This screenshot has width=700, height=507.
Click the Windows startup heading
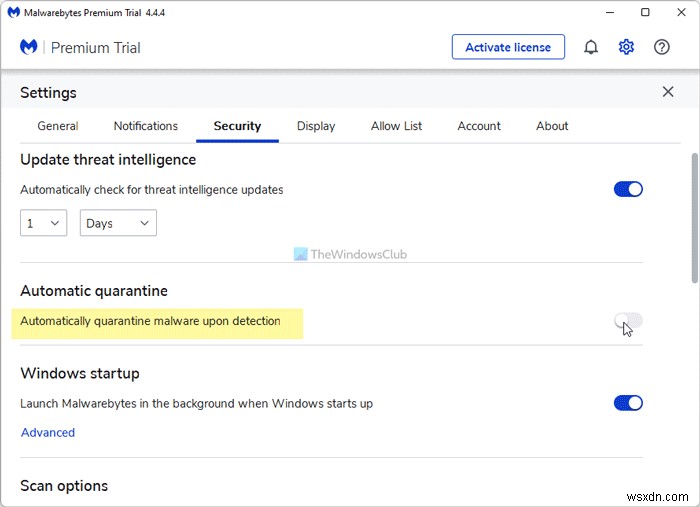pyautogui.click(x=80, y=373)
